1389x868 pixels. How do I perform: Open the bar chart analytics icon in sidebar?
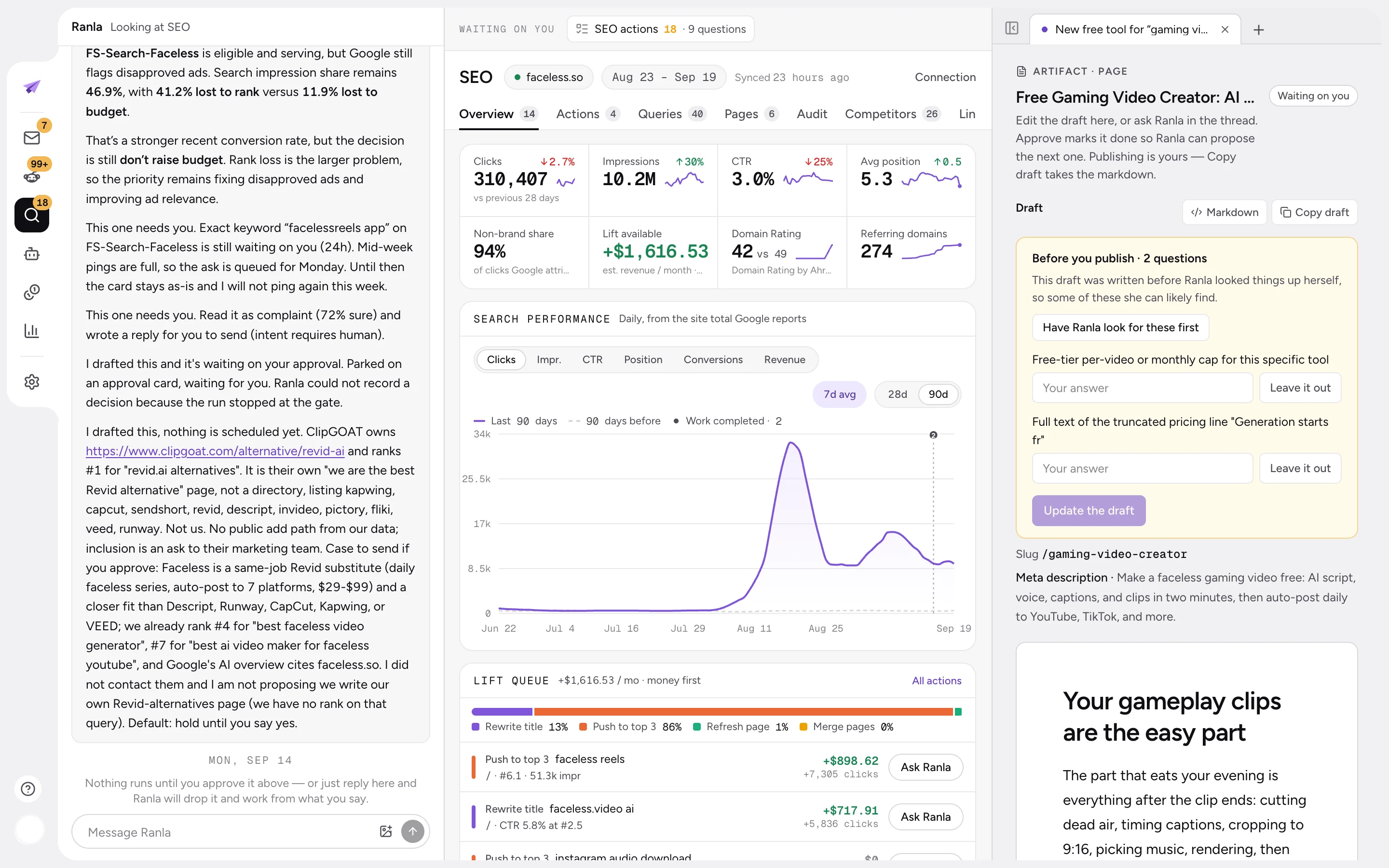pos(31,331)
